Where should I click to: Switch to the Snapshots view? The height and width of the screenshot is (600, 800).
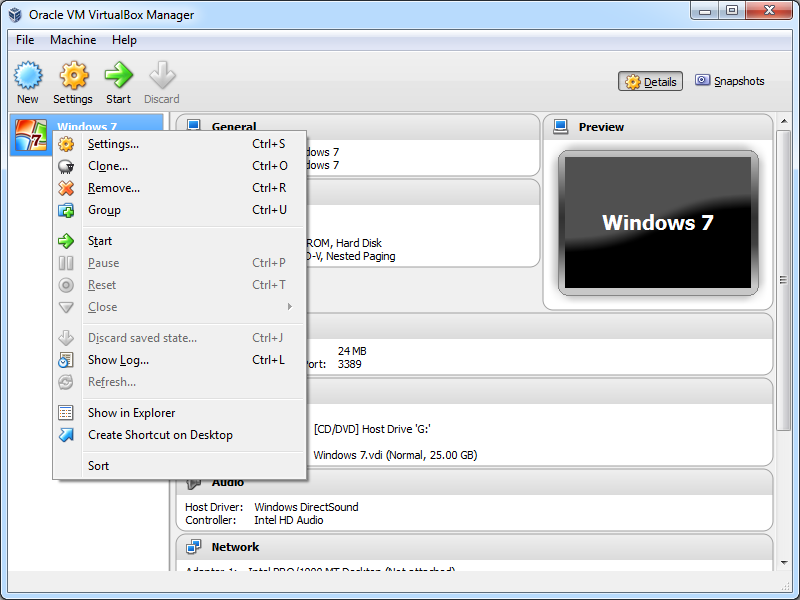click(730, 81)
